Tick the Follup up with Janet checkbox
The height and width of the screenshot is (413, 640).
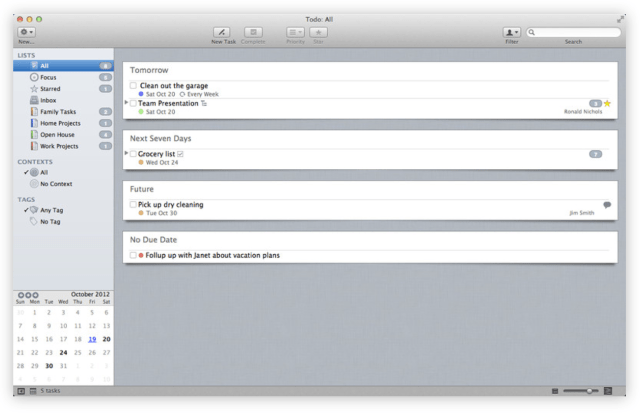click(133, 255)
